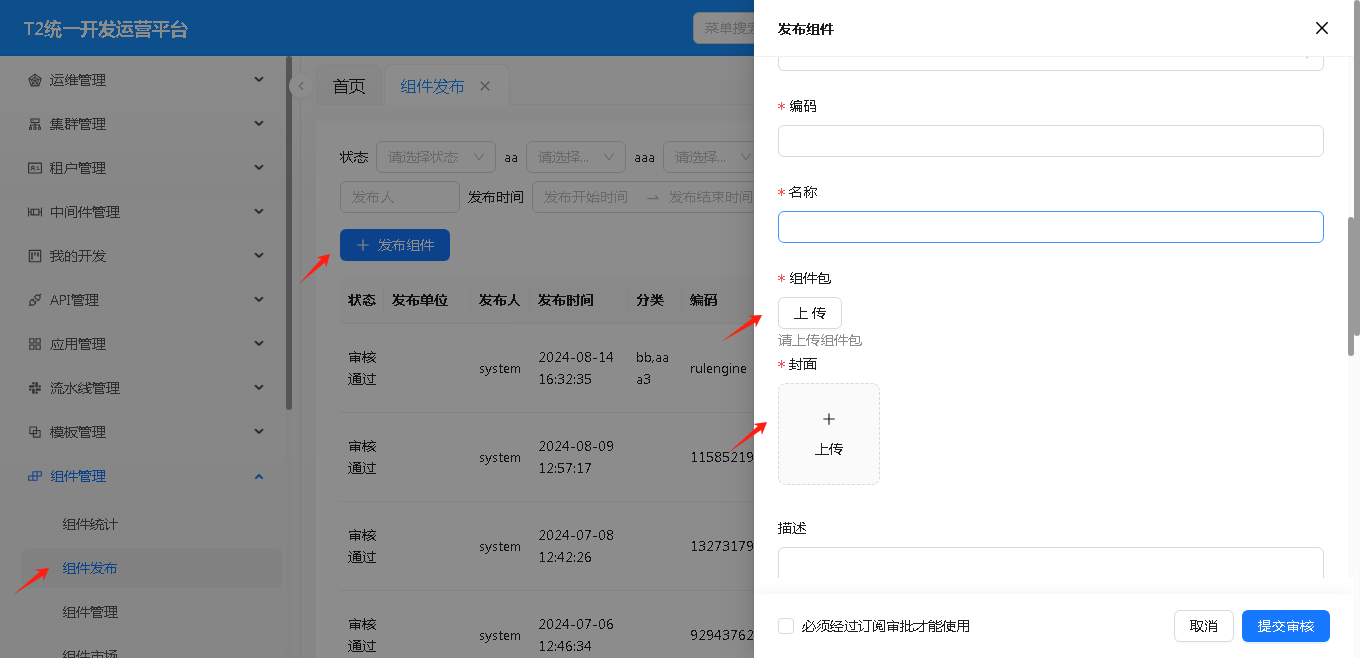Click the plus icon in 封面 upload box
Viewport: 1360px width, 658px height.
(829, 419)
